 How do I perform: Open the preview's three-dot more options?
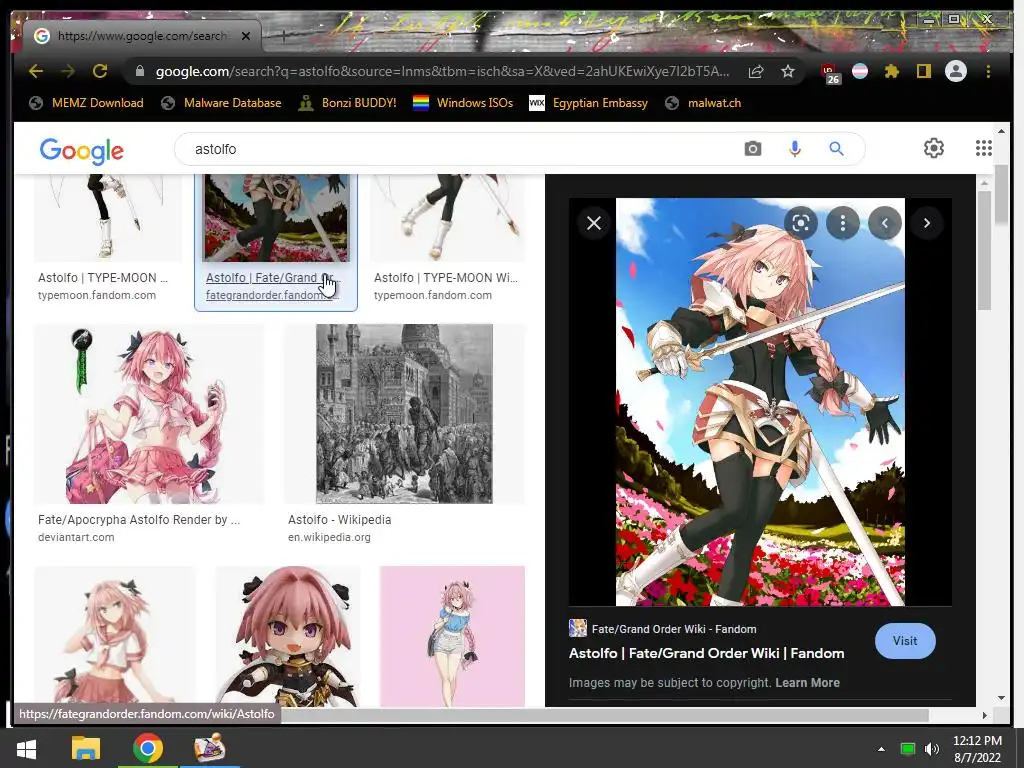click(x=843, y=223)
